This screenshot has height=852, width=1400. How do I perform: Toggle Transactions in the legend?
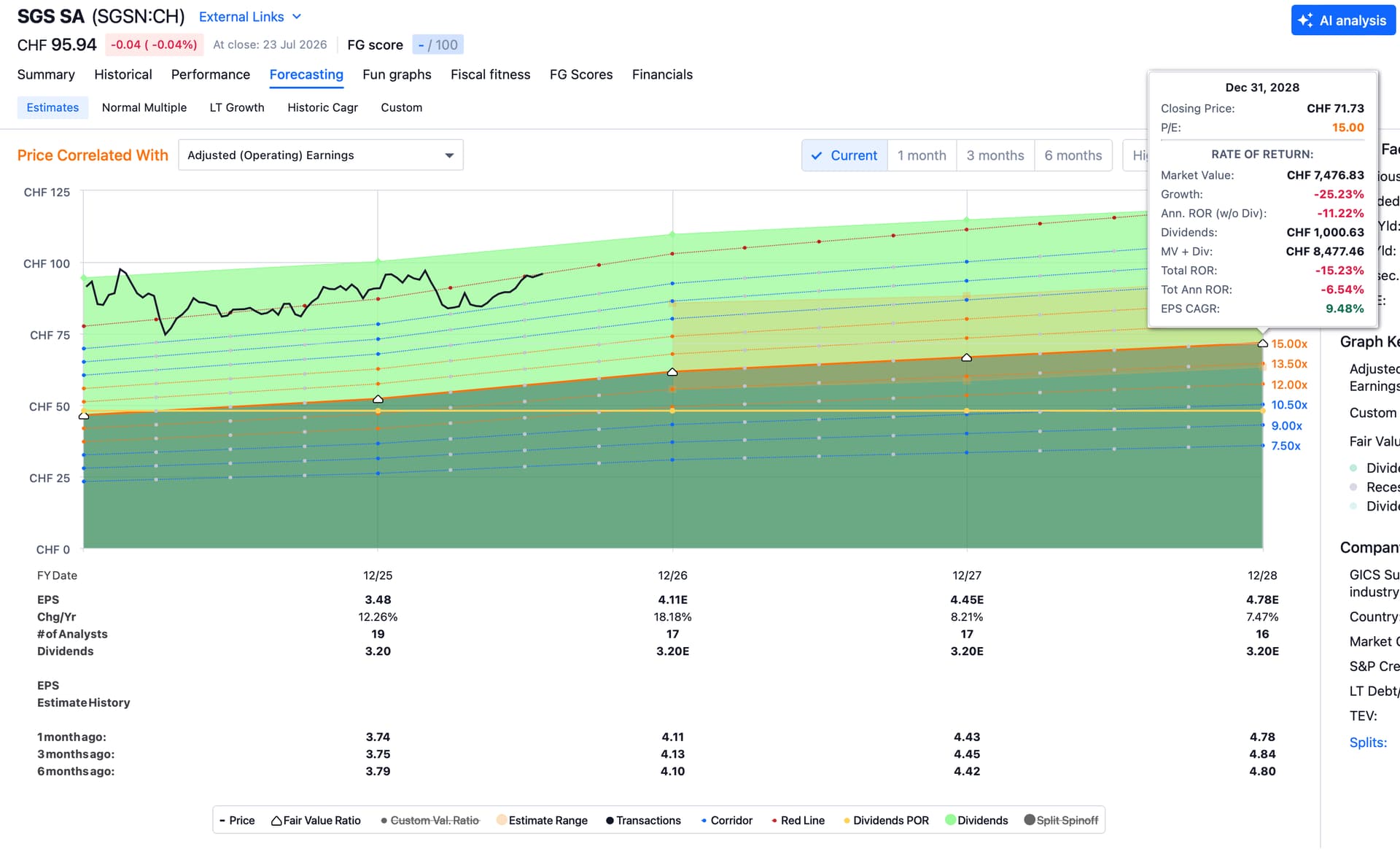[643, 821]
